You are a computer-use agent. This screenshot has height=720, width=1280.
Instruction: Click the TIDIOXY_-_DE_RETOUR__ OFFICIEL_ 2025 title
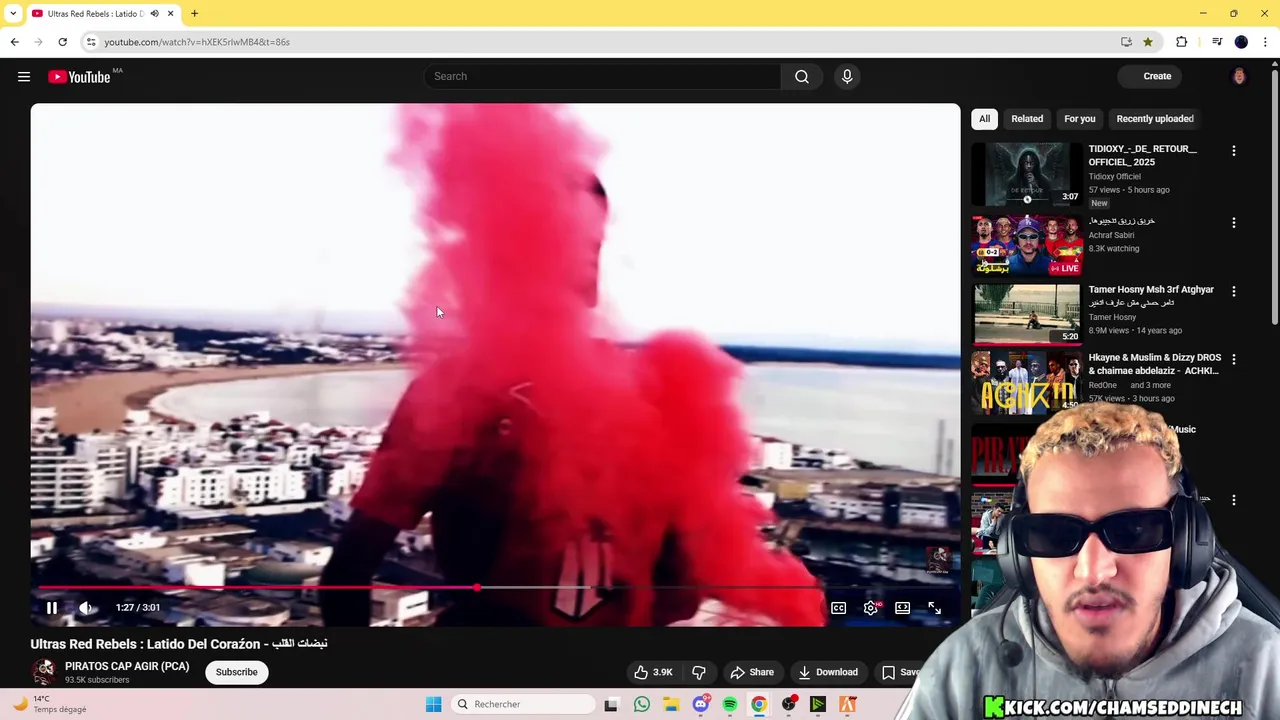tap(1143, 155)
